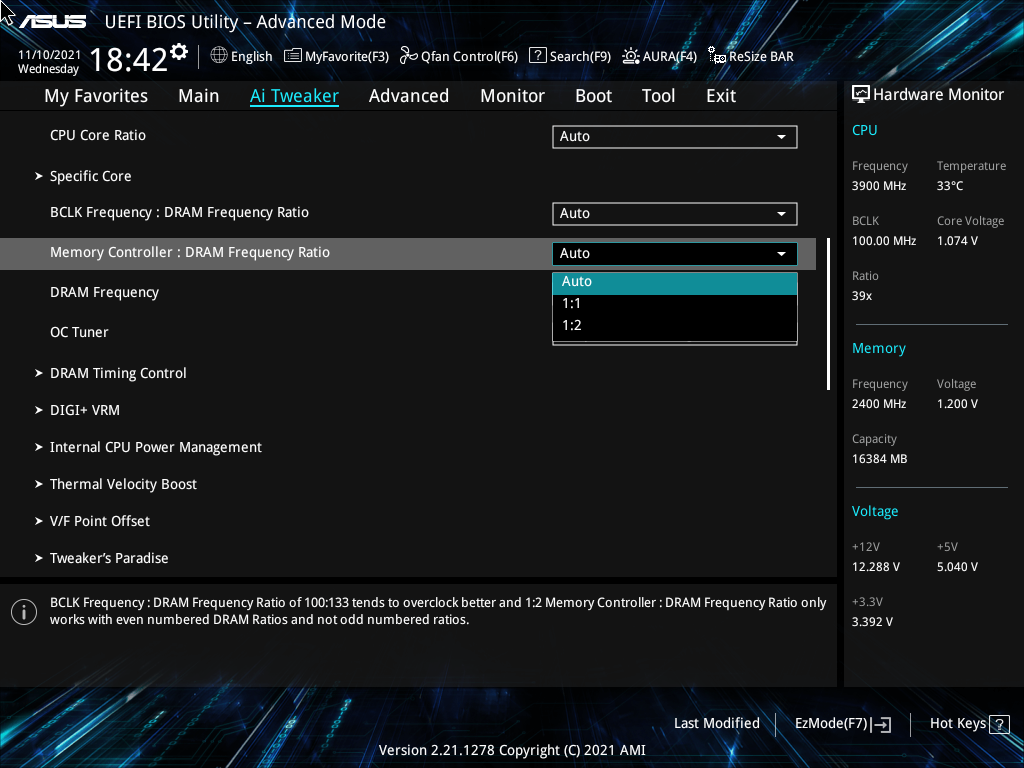Click the info circle icon

pos(24,612)
